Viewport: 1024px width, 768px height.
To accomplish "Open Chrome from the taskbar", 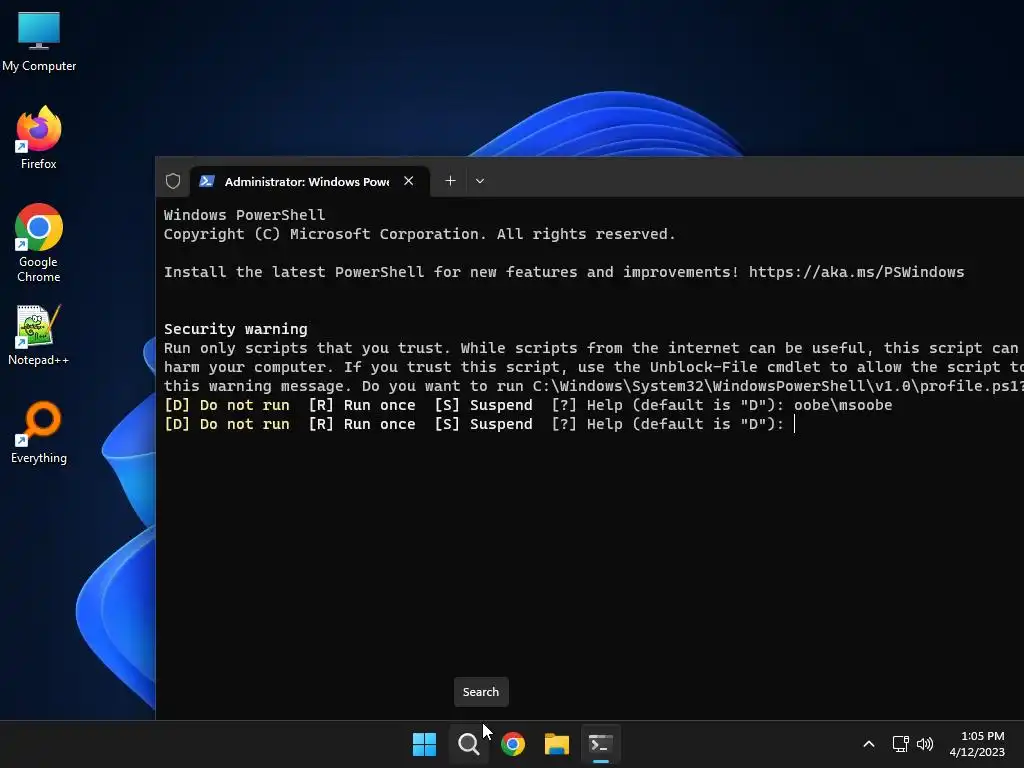I will (513, 744).
